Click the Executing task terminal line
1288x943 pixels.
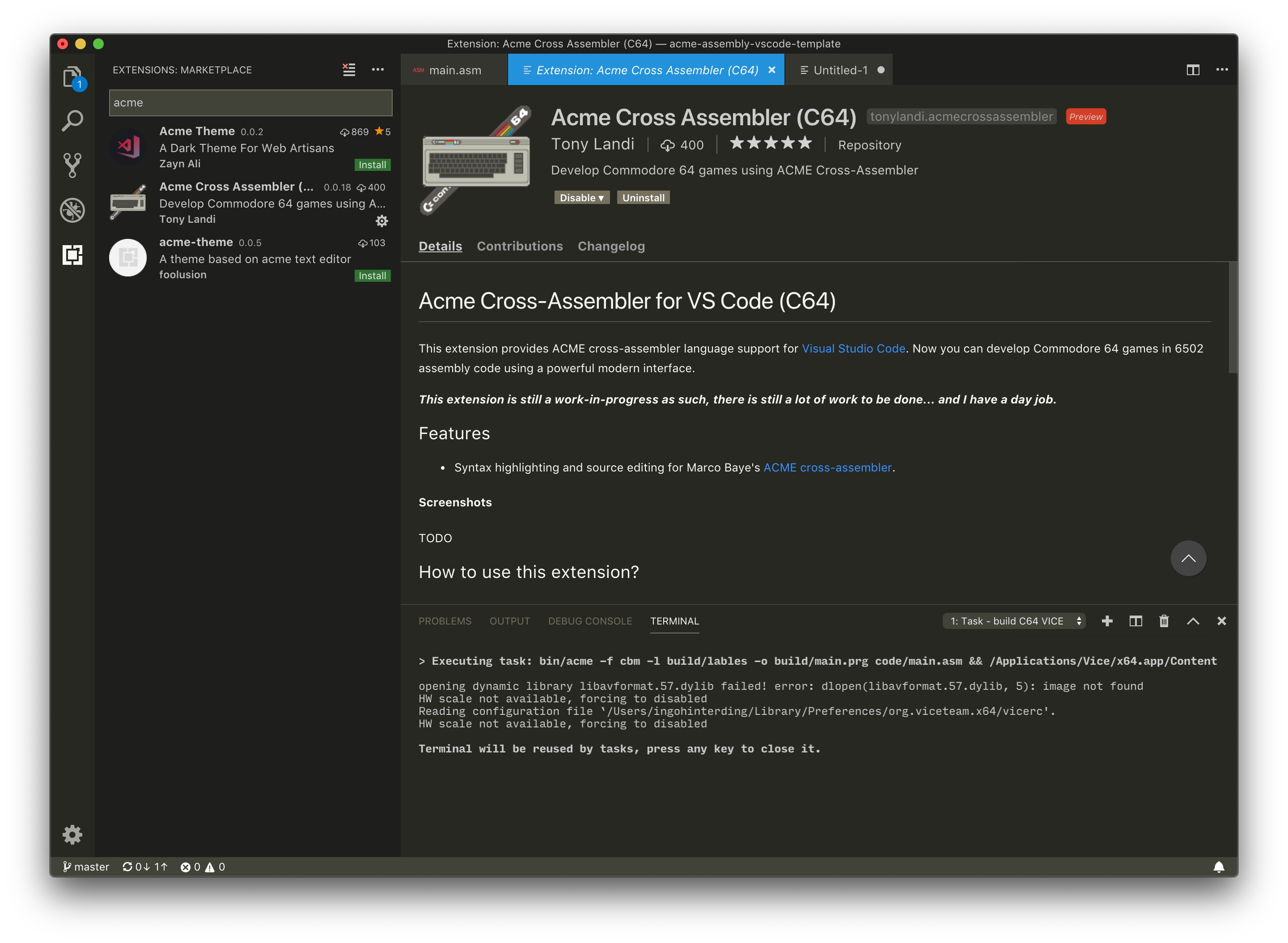click(818, 661)
